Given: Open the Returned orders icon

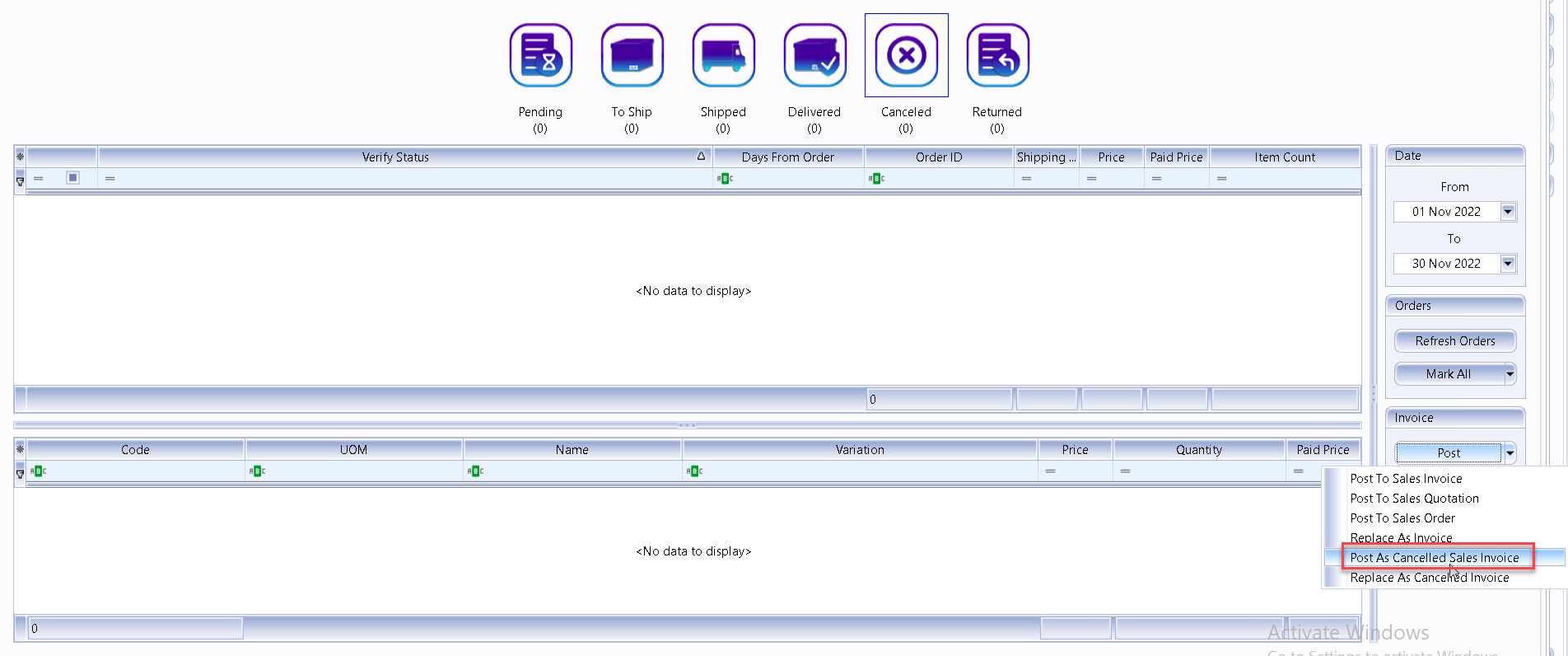Looking at the screenshot, I should (x=997, y=56).
